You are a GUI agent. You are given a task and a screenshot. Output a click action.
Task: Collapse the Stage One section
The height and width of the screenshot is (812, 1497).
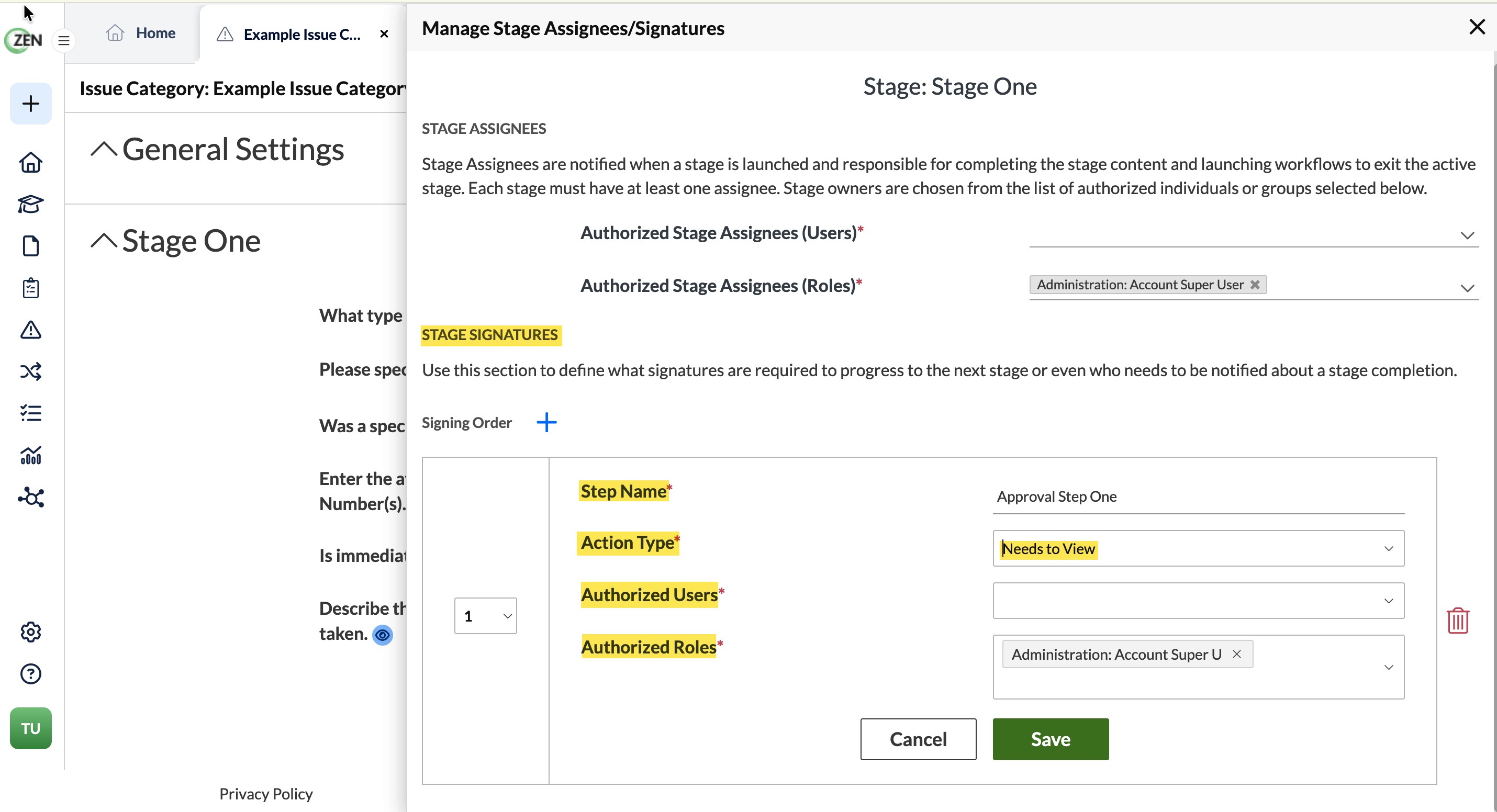[104, 241]
